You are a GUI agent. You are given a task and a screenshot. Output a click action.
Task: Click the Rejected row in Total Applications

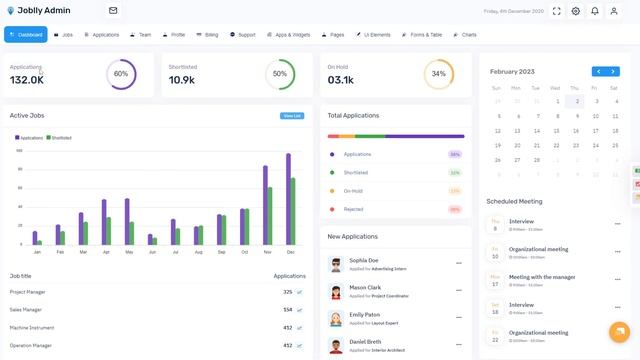396,209
